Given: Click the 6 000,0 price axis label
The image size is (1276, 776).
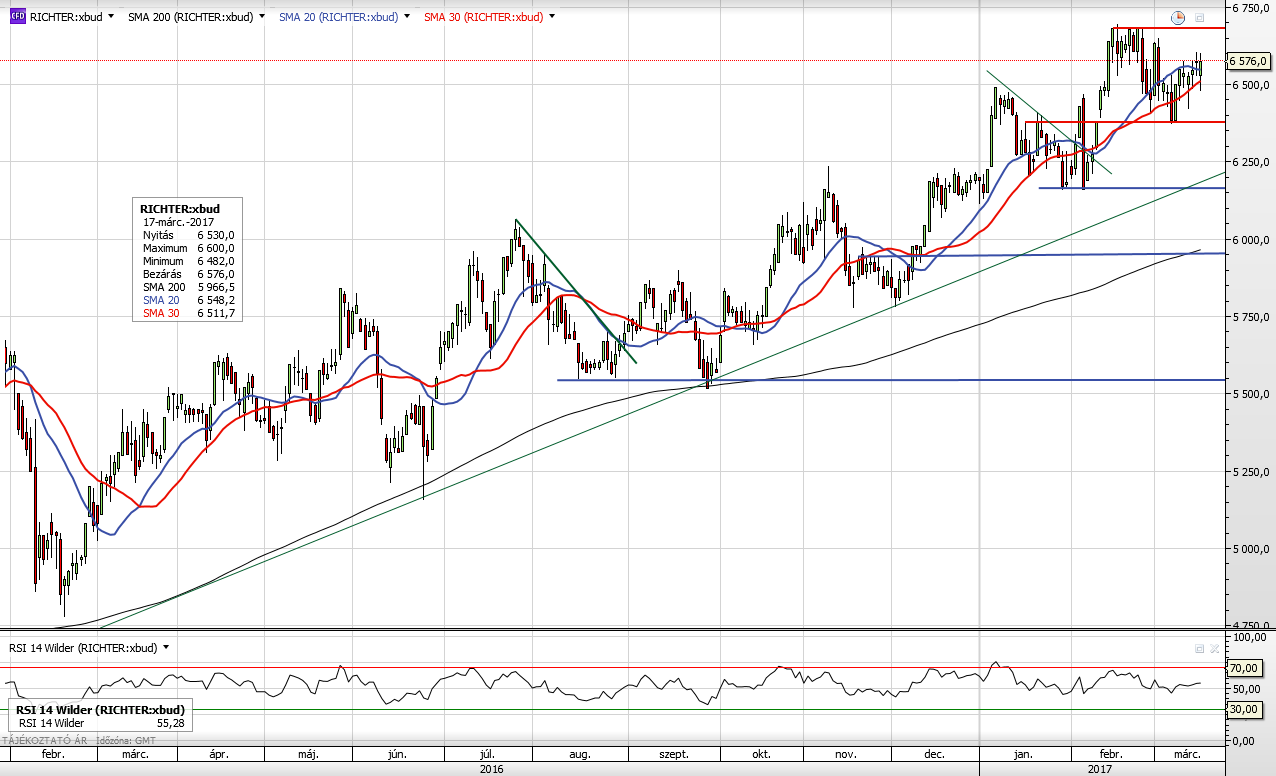Looking at the screenshot, I should [1251, 240].
